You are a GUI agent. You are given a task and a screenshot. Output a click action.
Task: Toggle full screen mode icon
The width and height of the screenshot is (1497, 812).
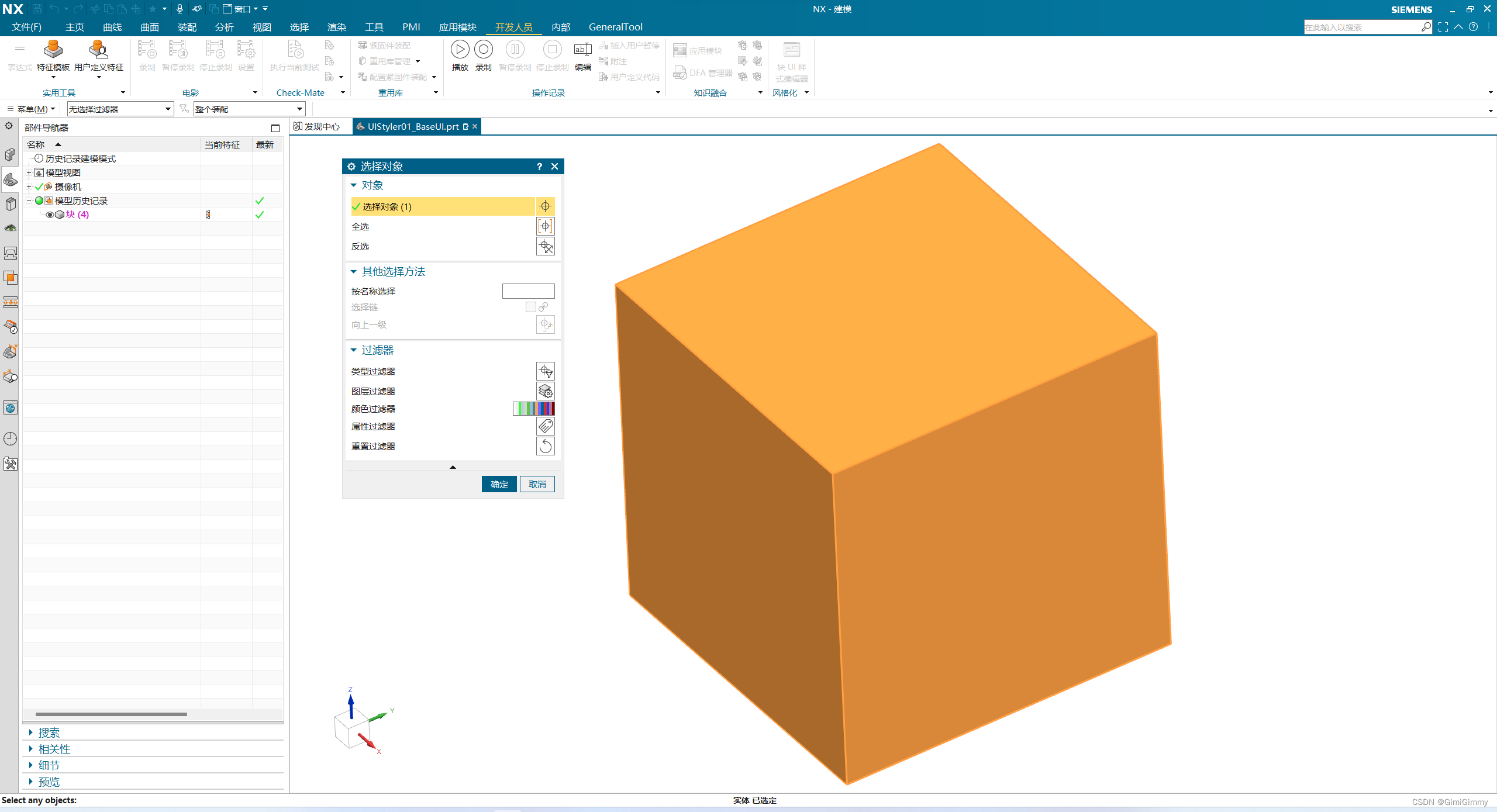(x=1443, y=27)
